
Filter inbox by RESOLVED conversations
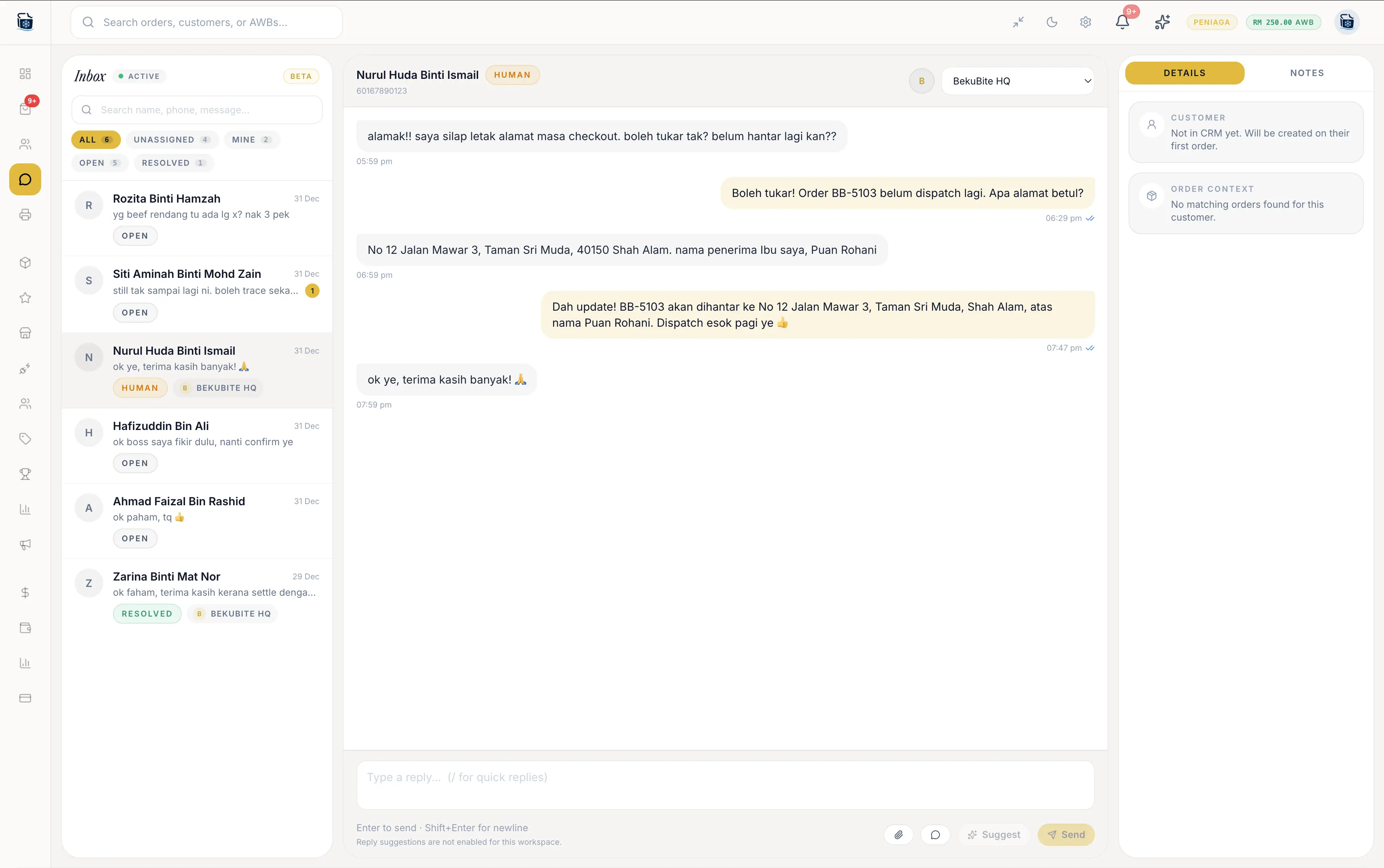tap(173, 163)
